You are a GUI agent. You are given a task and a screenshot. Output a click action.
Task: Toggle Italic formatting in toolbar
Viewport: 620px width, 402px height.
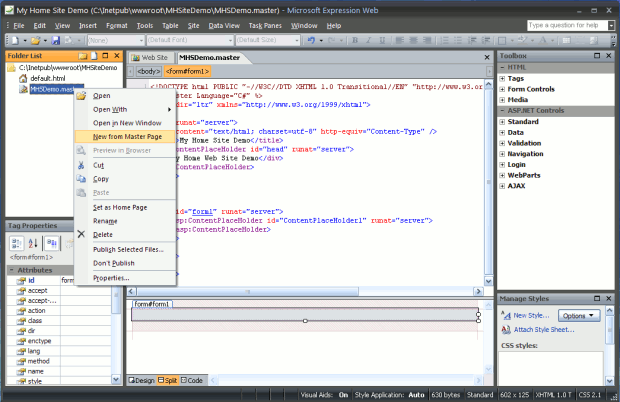[369, 40]
